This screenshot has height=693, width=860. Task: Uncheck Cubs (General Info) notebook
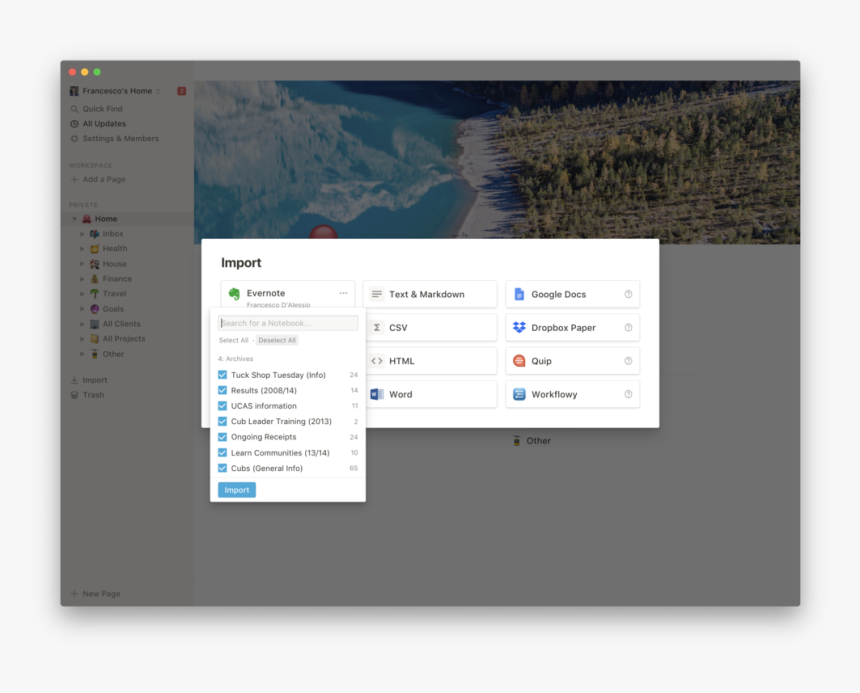tap(222, 468)
